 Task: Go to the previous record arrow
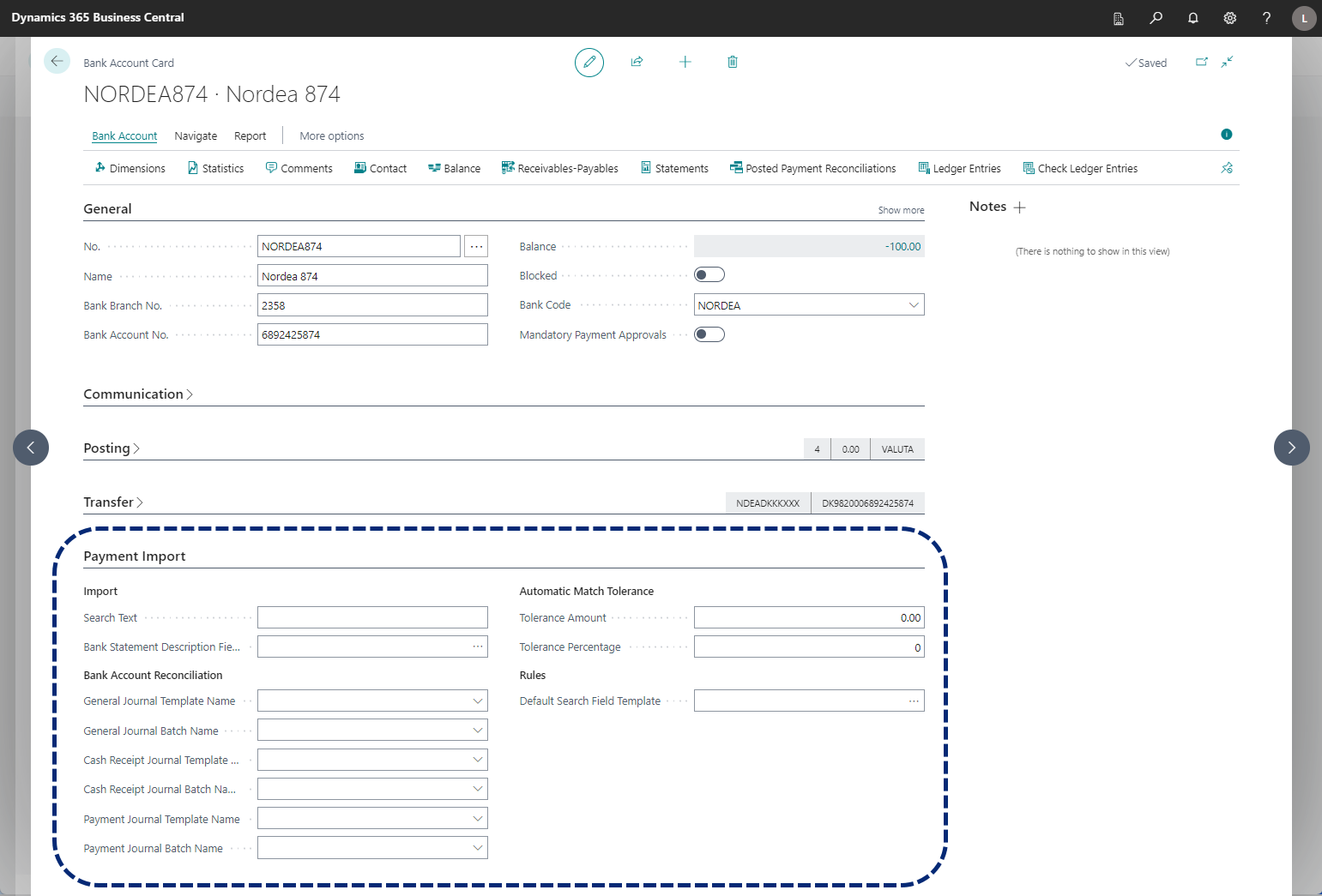31,448
